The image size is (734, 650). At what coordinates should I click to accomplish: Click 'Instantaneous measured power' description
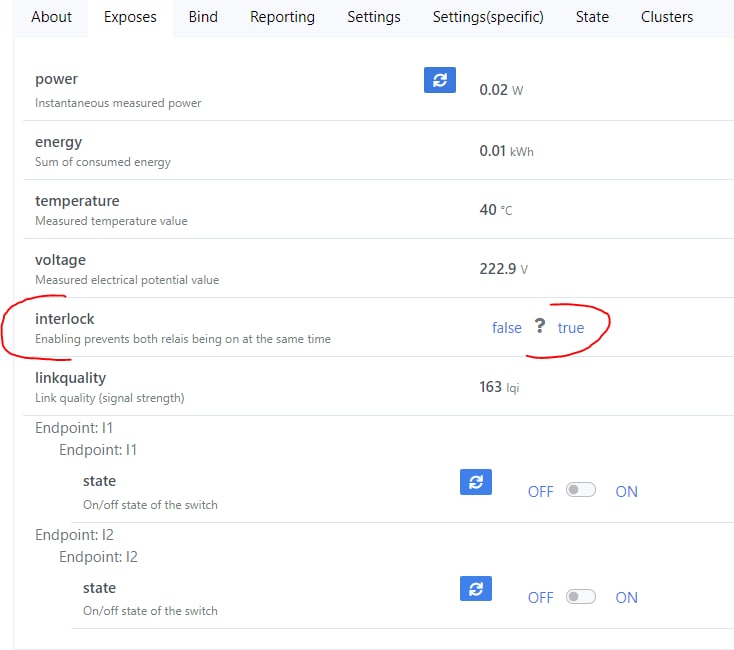[x=118, y=103]
